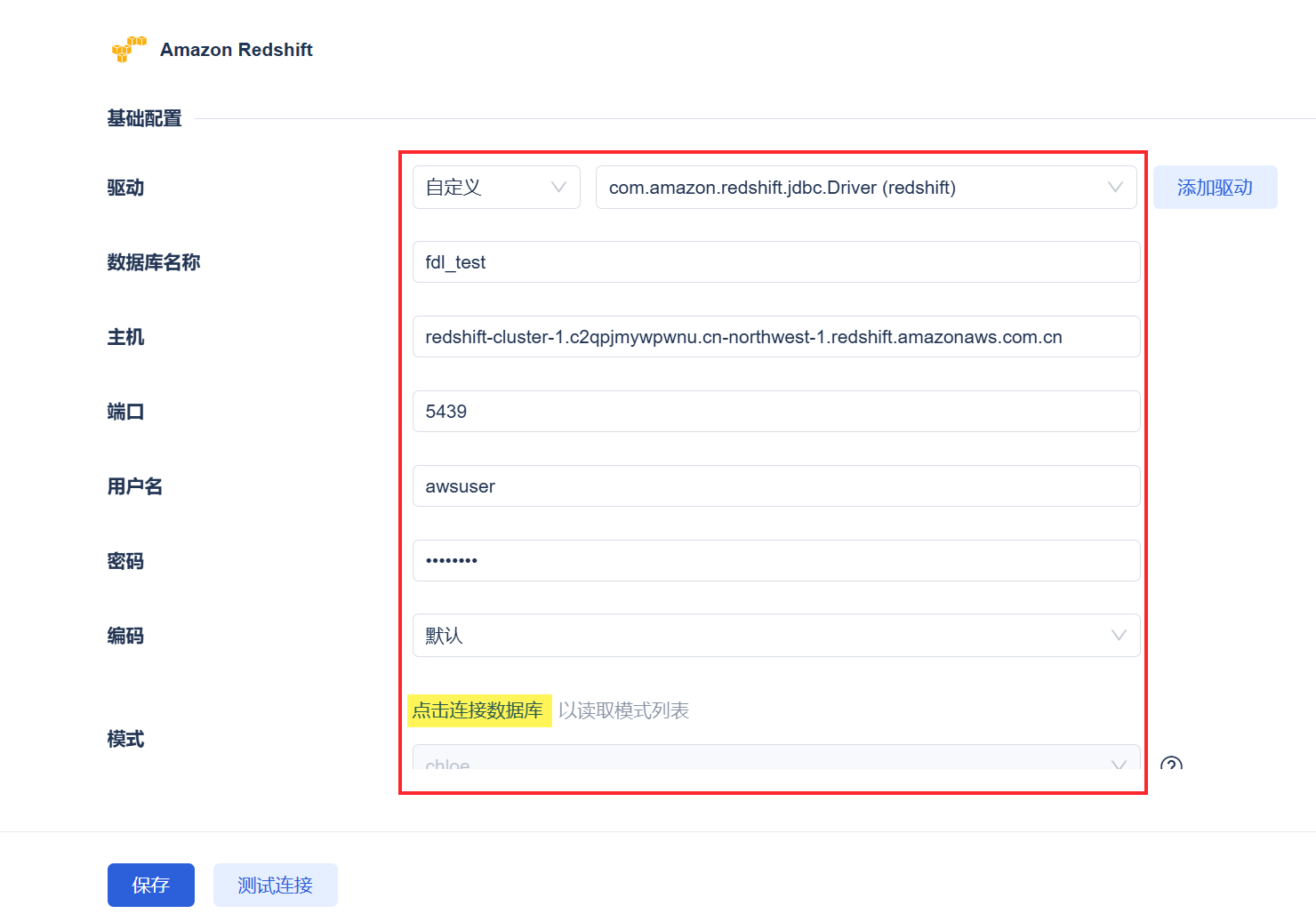Image resolution: width=1316 pixels, height=914 pixels.
Task: Focus the 数据库名称 field containing fdl_test
Action: coord(776,262)
